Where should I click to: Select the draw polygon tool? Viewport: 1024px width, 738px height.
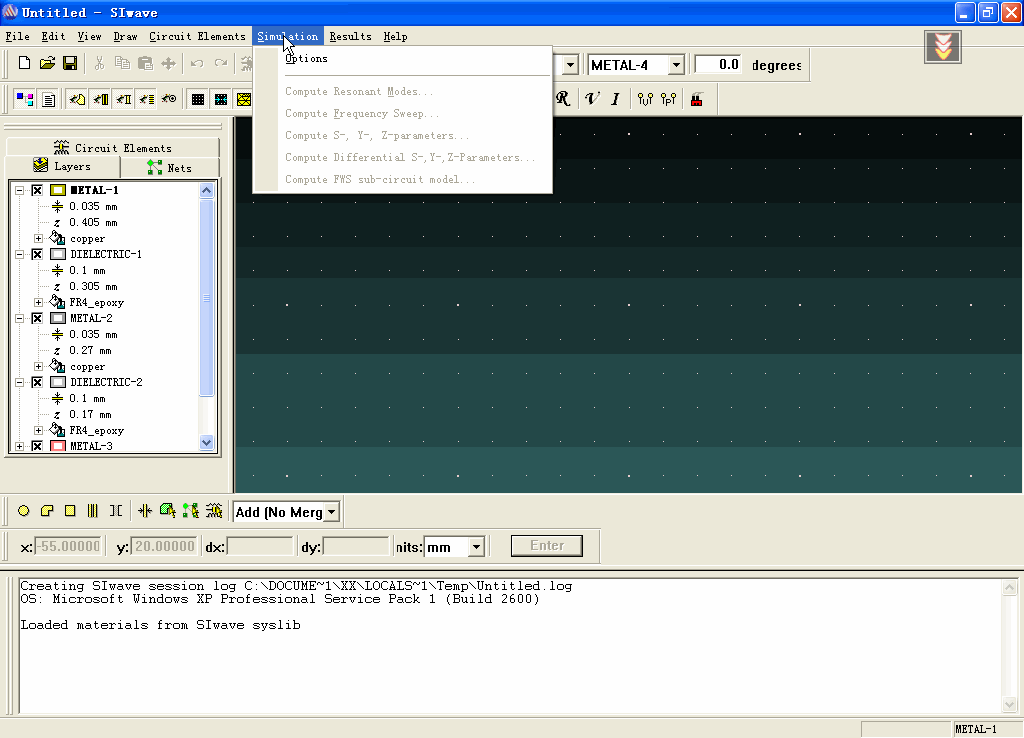[x=46, y=511]
